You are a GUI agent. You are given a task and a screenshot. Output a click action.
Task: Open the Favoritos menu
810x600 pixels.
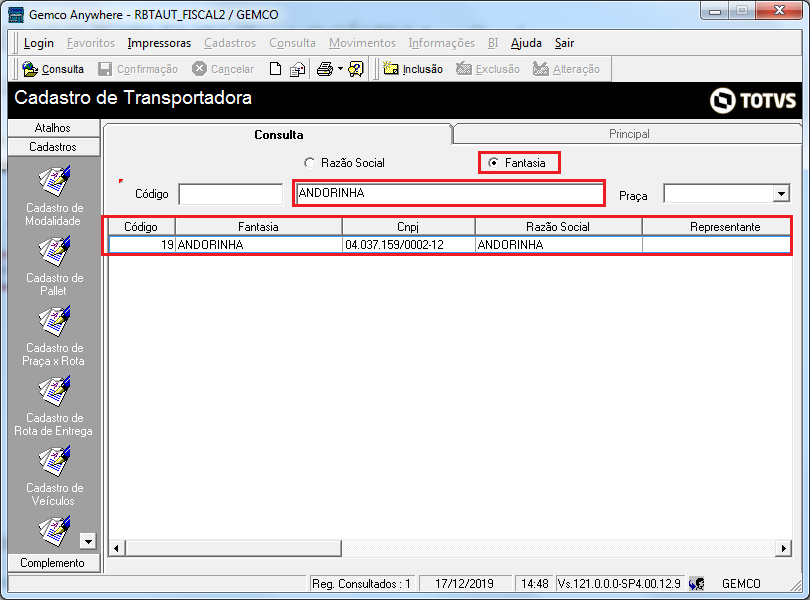pos(91,43)
